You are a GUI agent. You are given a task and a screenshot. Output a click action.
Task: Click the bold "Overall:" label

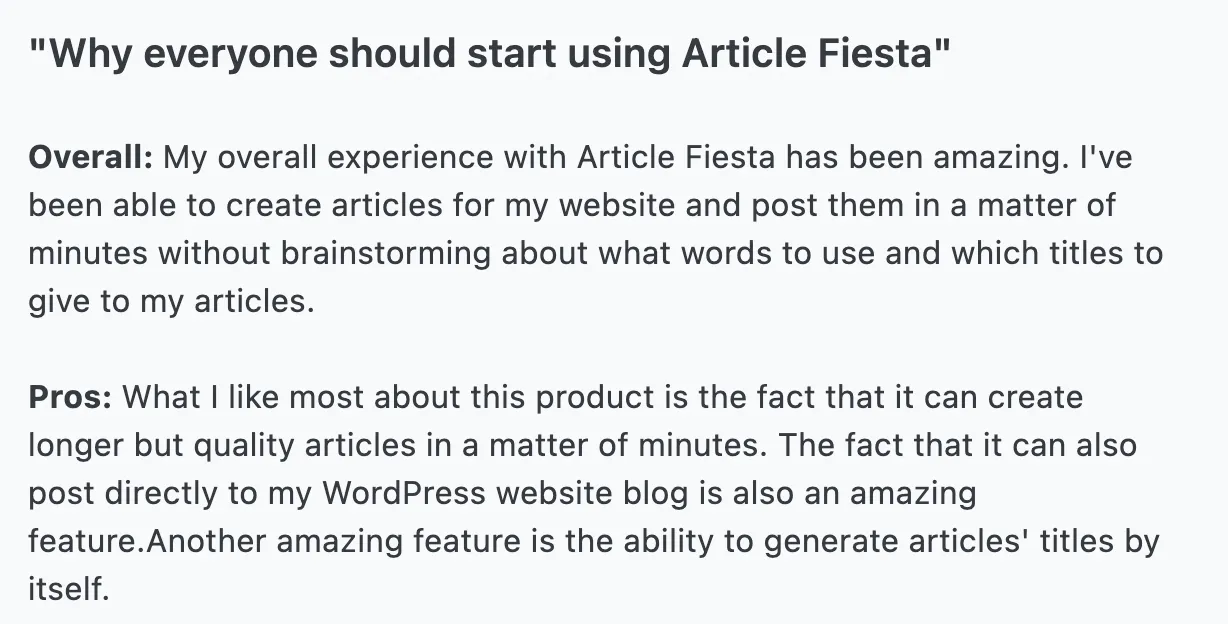(x=90, y=157)
